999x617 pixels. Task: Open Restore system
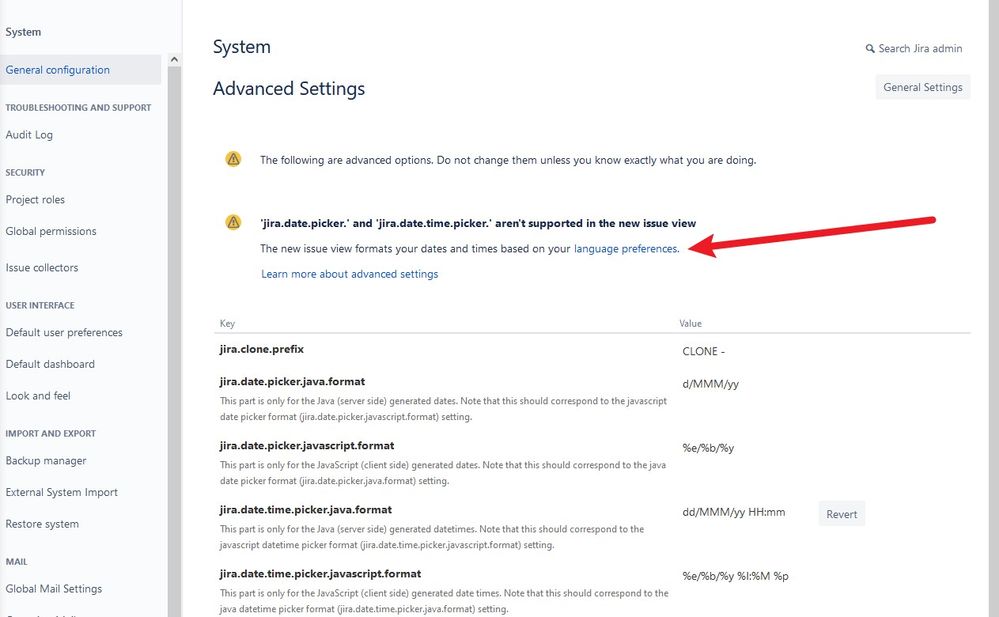[42, 524]
